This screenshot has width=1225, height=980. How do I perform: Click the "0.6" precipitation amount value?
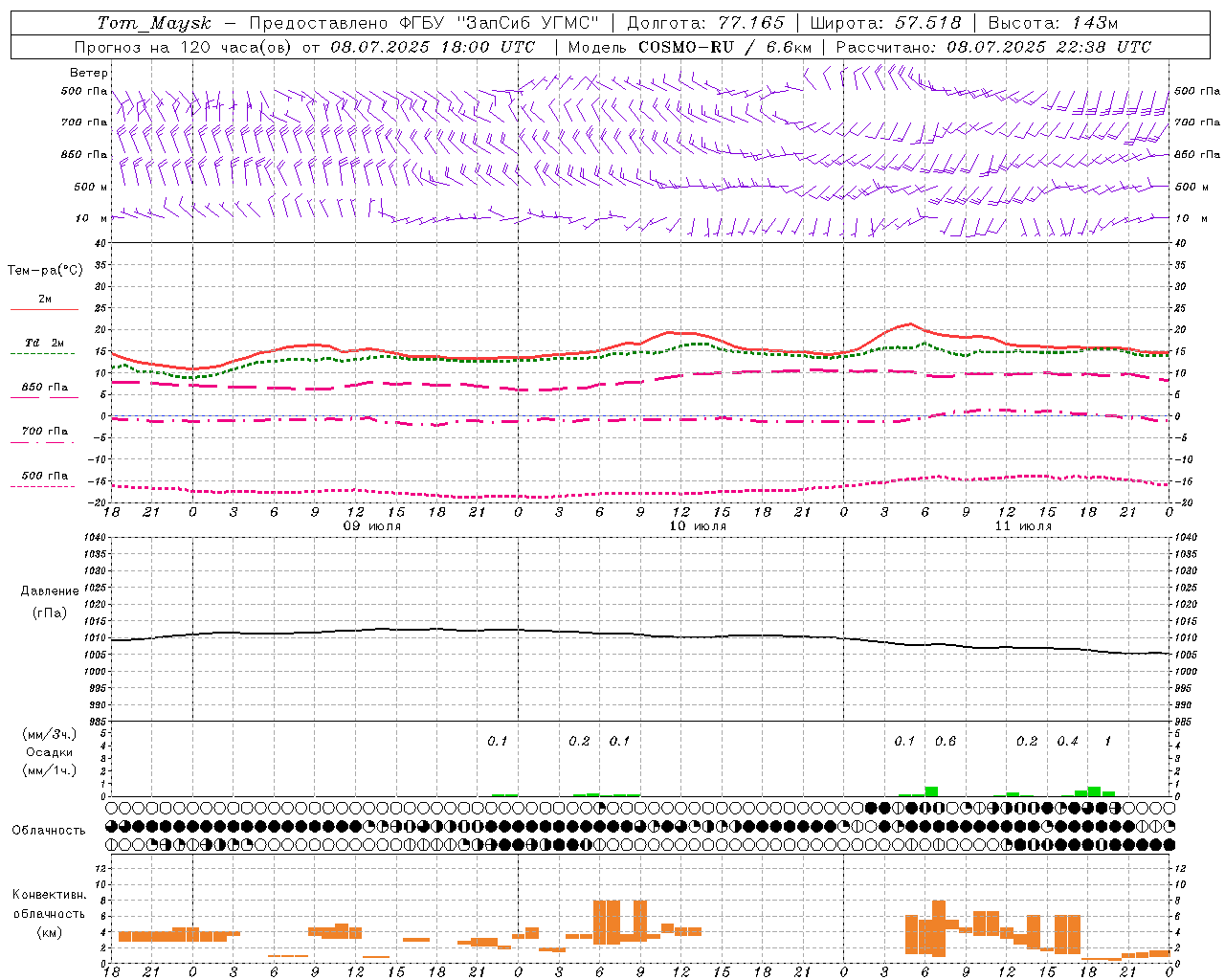pos(946,742)
